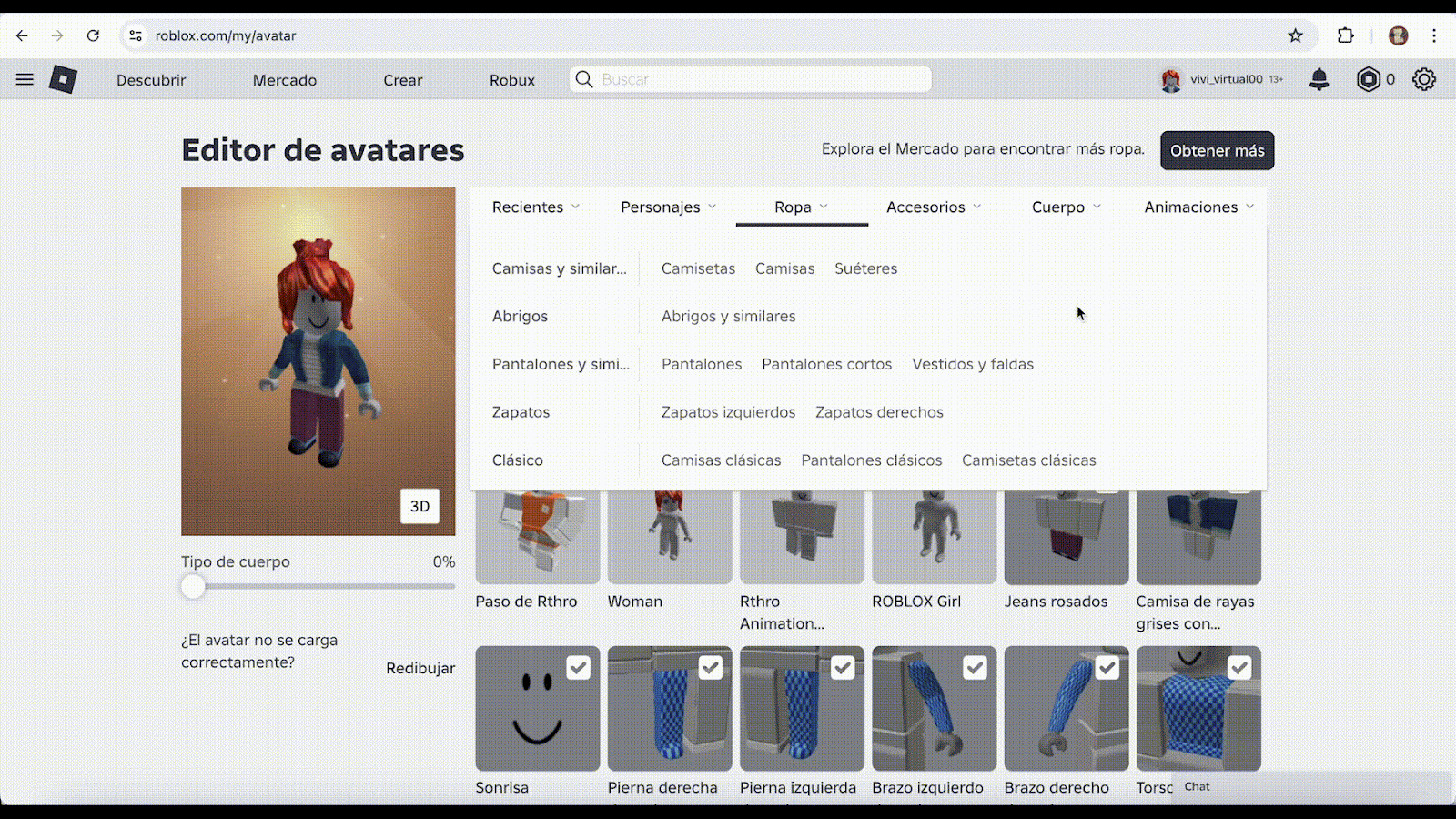Select the Rthro Animation item

pos(802,537)
